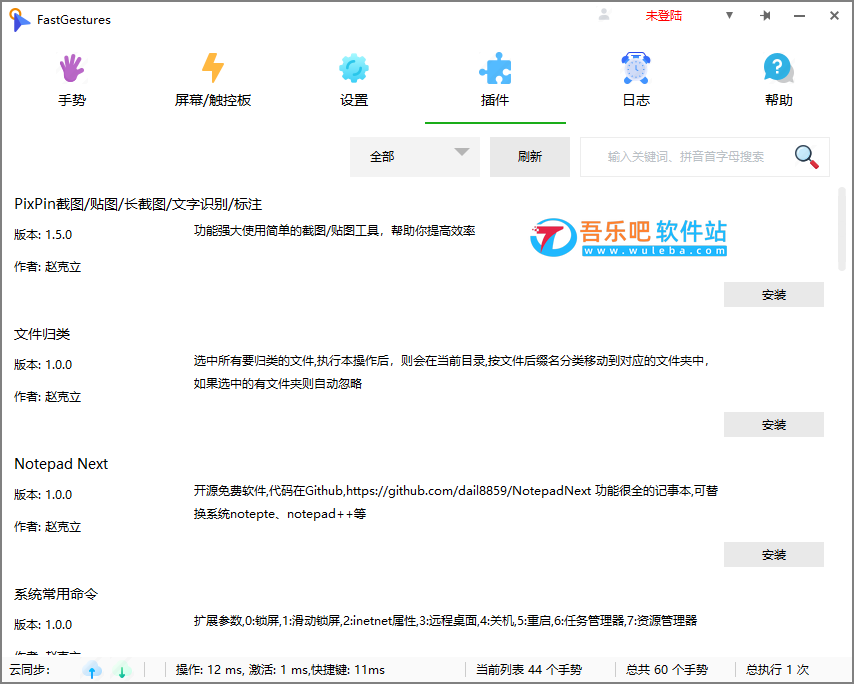The height and width of the screenshot is (684, 854).
Task: Click 版本: 1.0.0 under 文件归类
Action: point(43,365)
